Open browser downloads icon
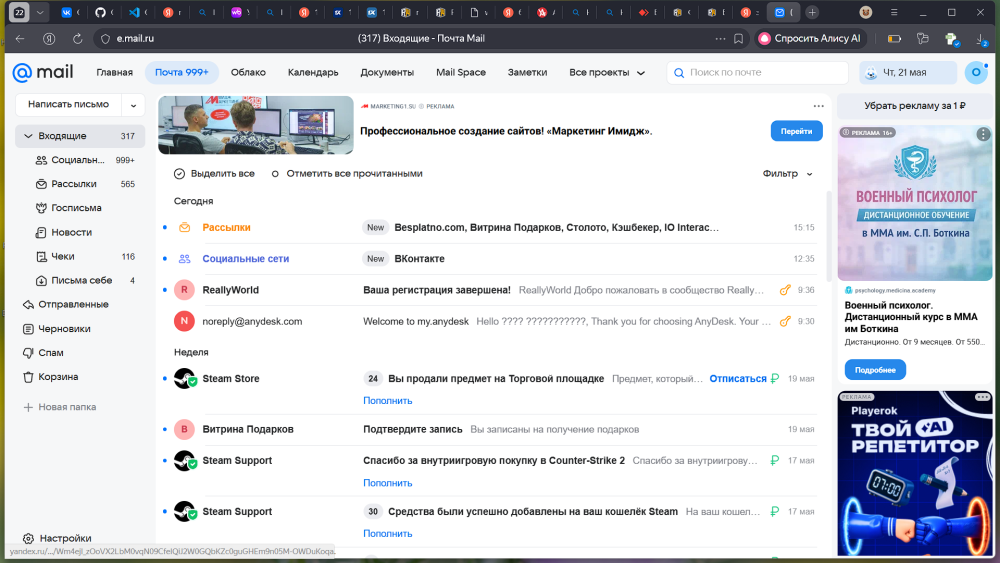This screenshot has width=1000, height=563. [982, 40]
